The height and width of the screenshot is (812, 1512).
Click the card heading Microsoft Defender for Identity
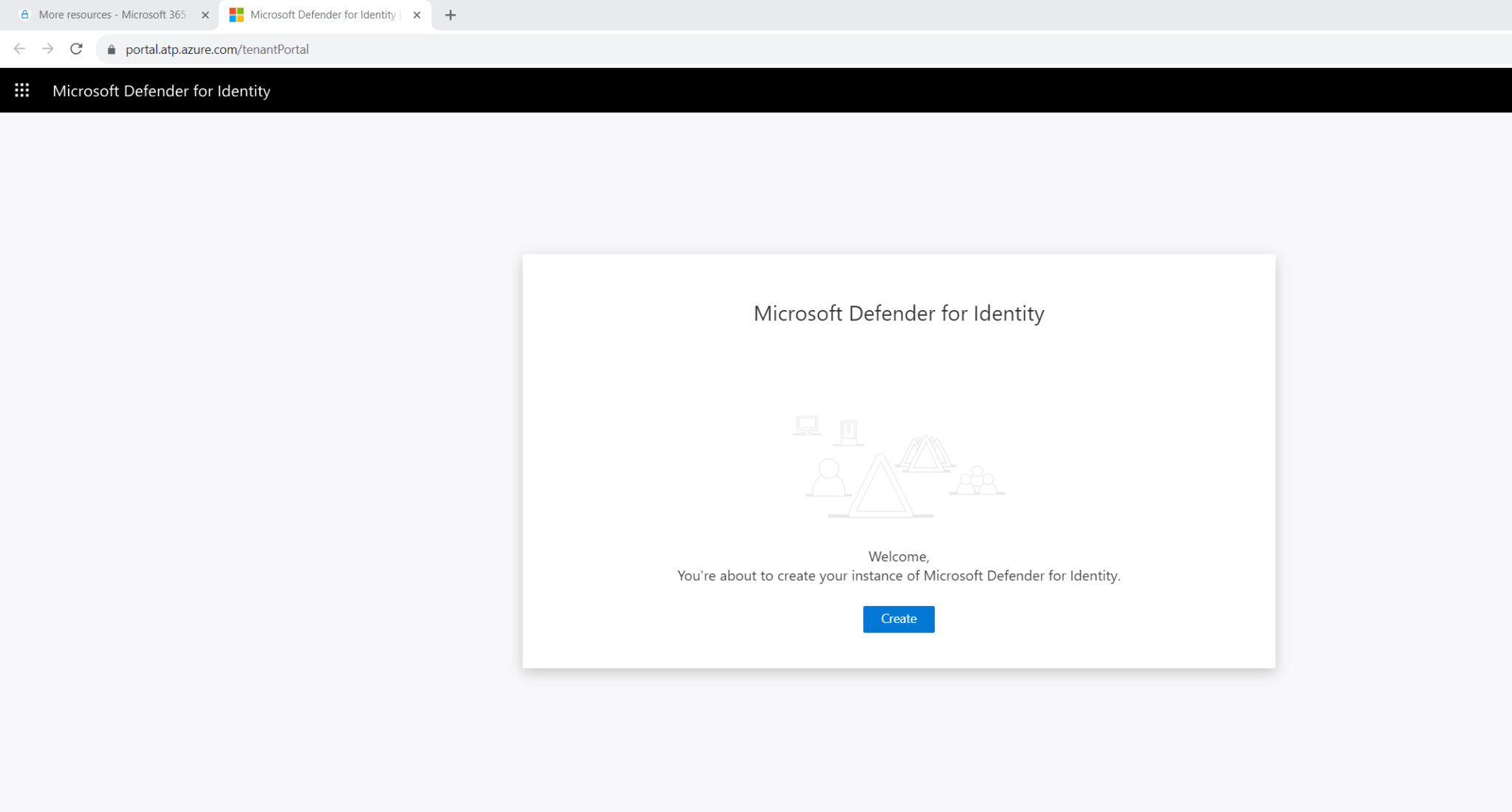(x=898, y=313)
